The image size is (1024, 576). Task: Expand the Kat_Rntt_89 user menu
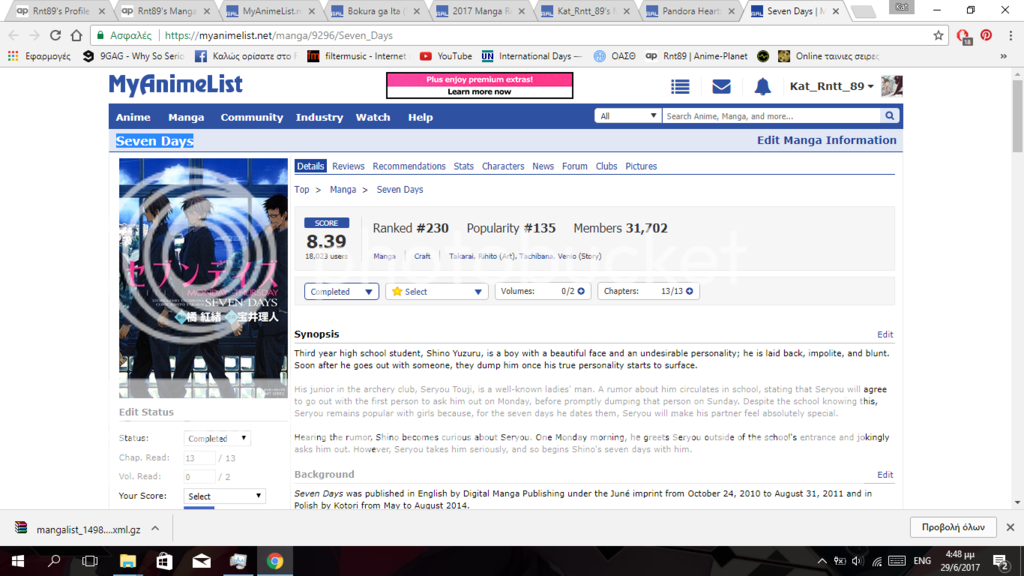(831, 87)
